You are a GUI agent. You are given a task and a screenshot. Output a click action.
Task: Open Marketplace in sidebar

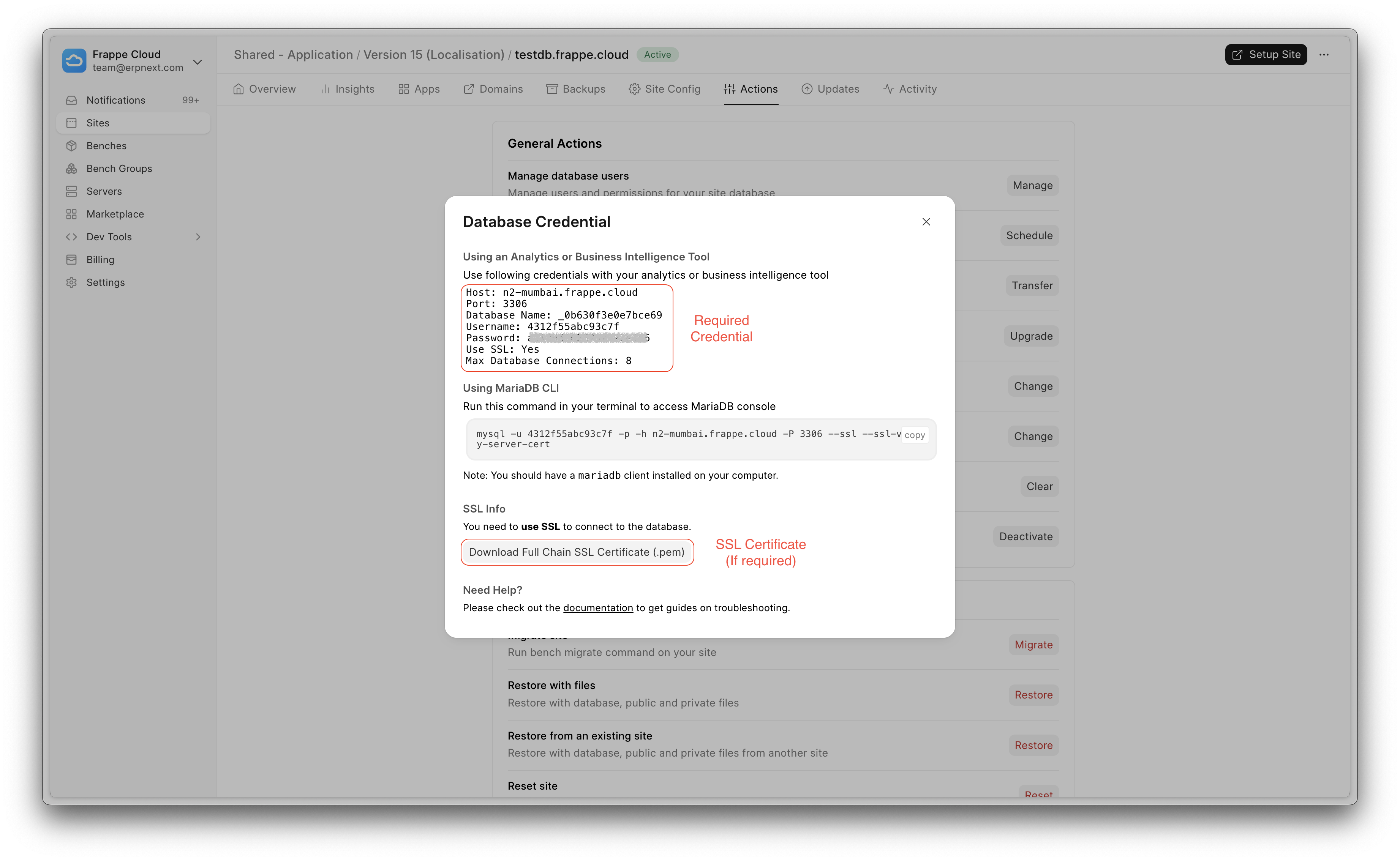(115, 213)
